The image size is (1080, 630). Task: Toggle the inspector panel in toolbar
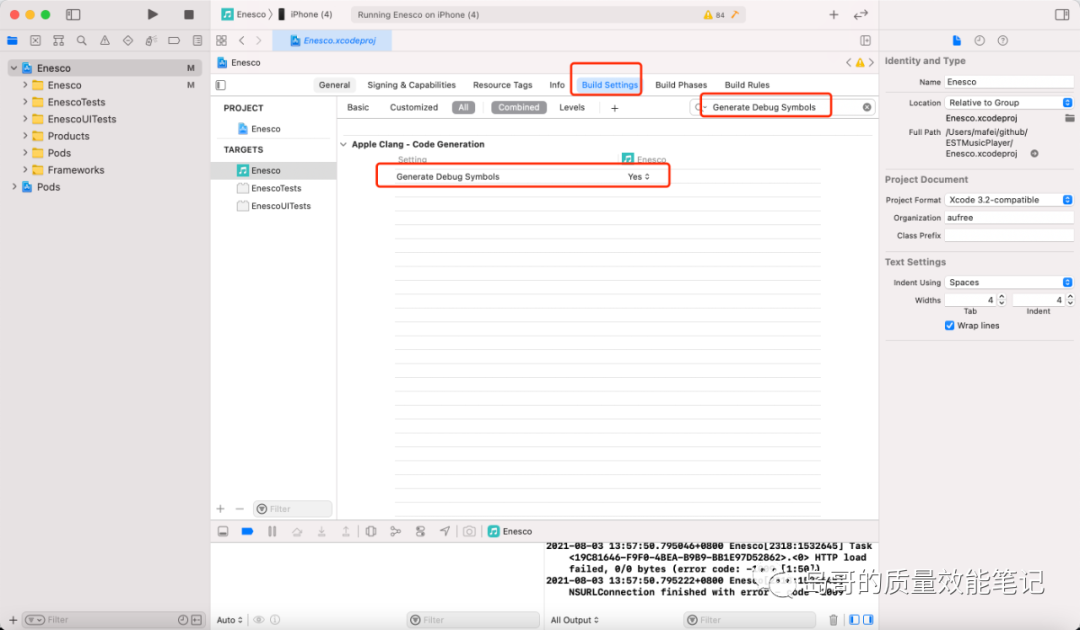pos(1062,14)
